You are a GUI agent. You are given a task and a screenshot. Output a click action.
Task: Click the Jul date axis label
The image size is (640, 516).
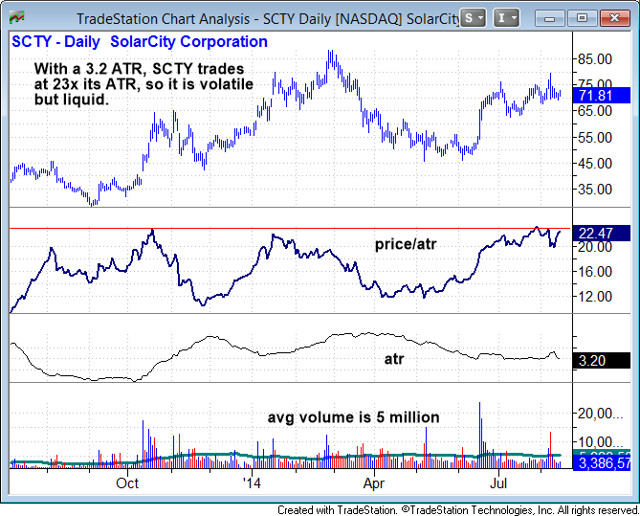point(498,483)
